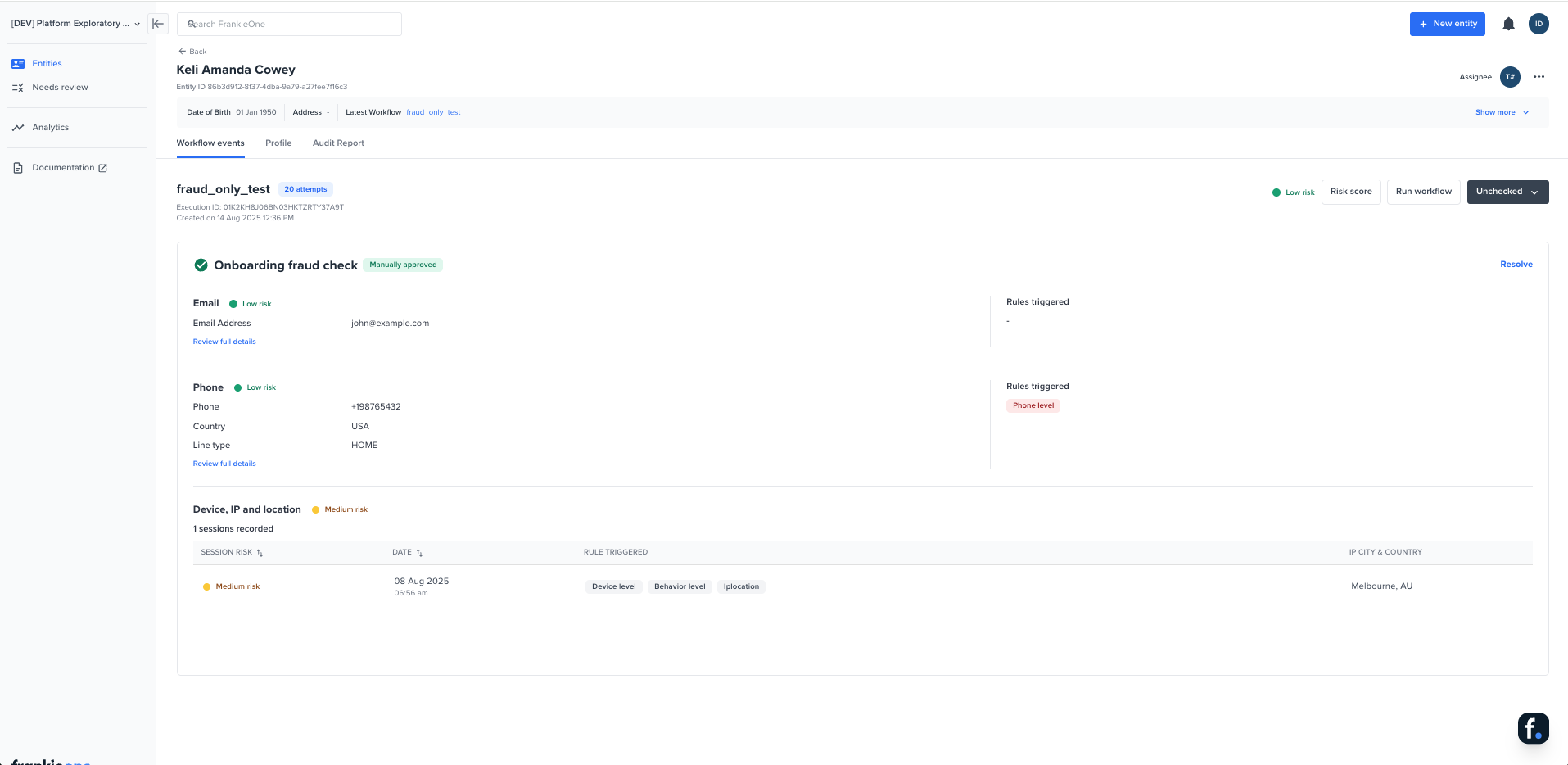Expand Show more entity details
The width and height of the screenshot is (1568, 765).
click(1502, 112)
